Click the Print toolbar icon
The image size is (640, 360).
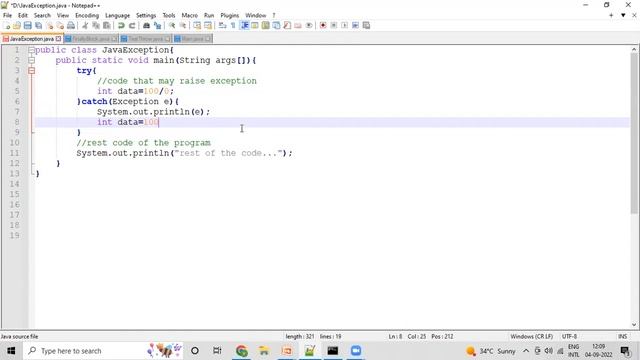71,25
